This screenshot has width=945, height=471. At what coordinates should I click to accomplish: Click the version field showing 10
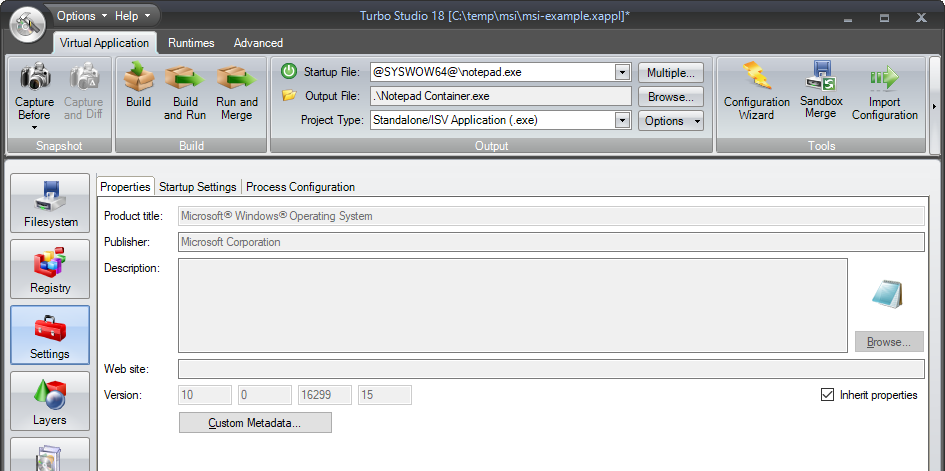(x=205, y=395)
